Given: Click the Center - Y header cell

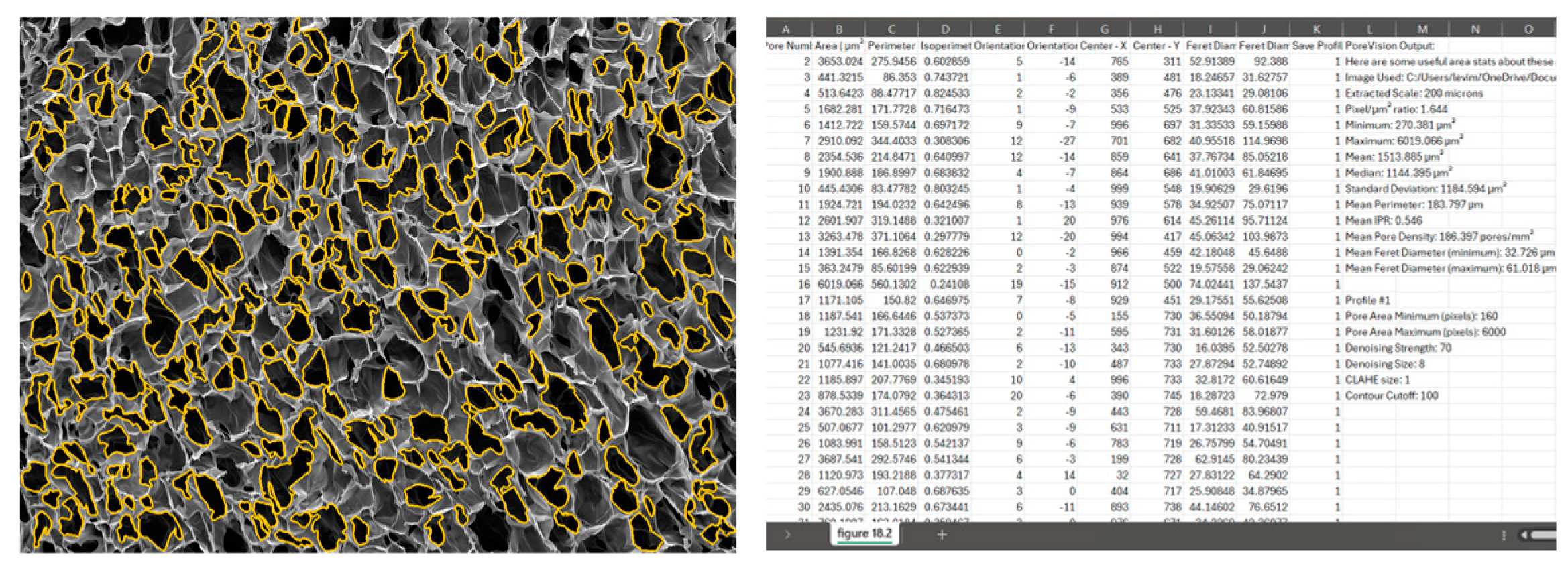Looking at the screenshot, I should pyautogui.click(x=1156, y=46).
